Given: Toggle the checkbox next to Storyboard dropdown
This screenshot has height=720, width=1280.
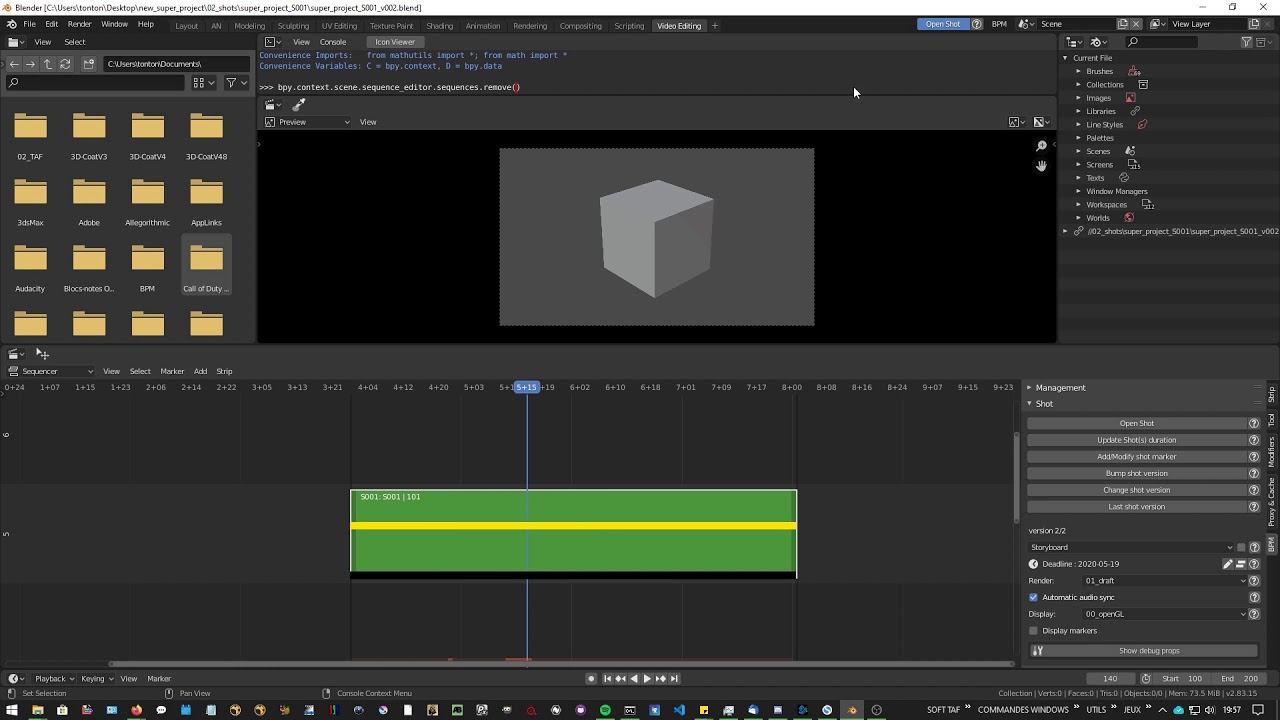Looking at the screenshot, I should tap(1241, 547).
